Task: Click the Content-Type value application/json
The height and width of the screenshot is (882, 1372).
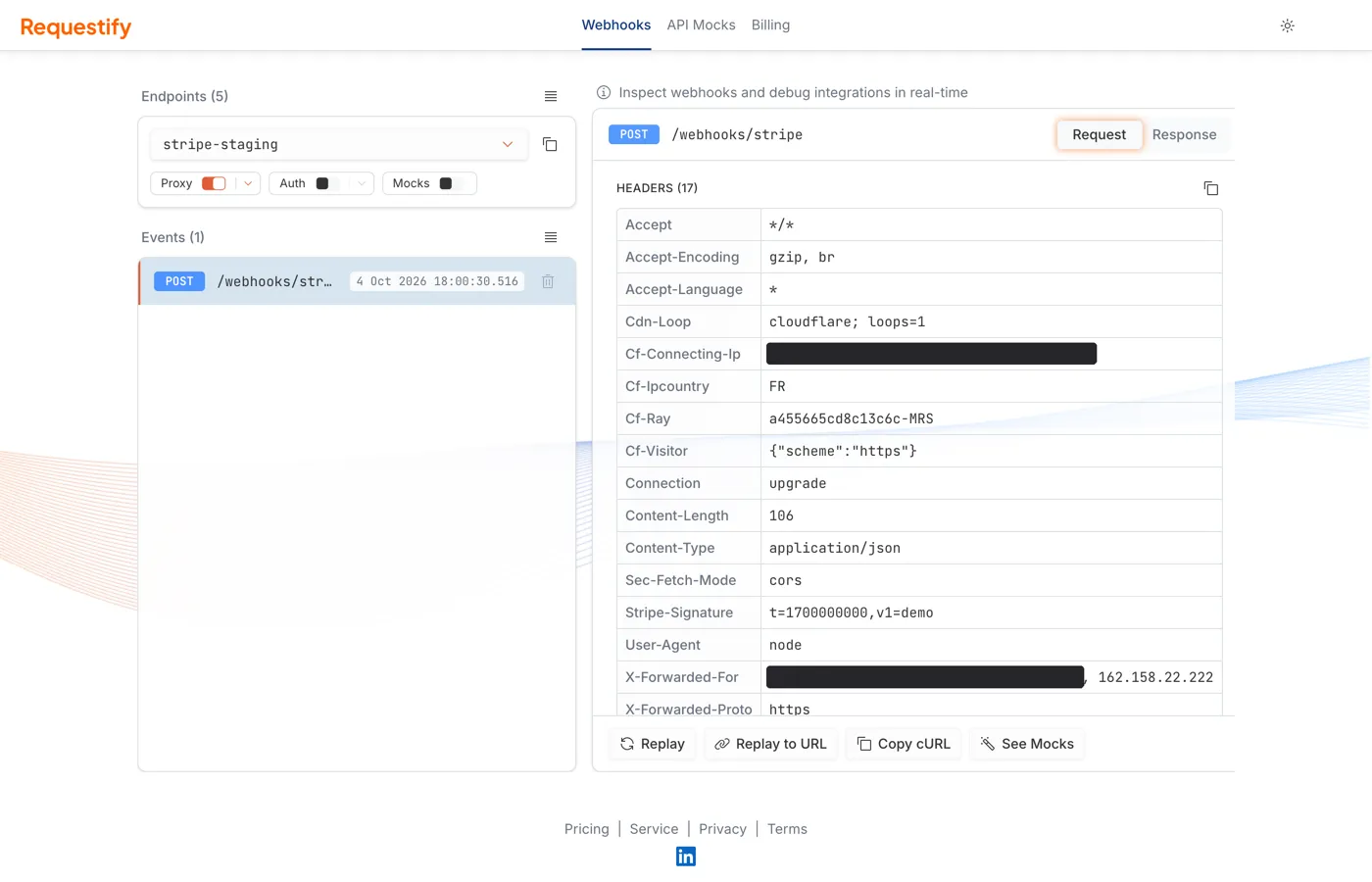Action: tap(834, 548)
